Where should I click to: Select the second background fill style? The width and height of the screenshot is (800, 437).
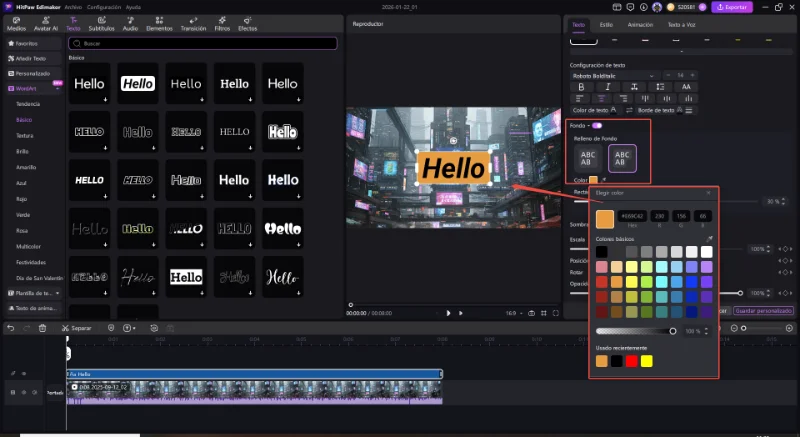pos(622,157)
